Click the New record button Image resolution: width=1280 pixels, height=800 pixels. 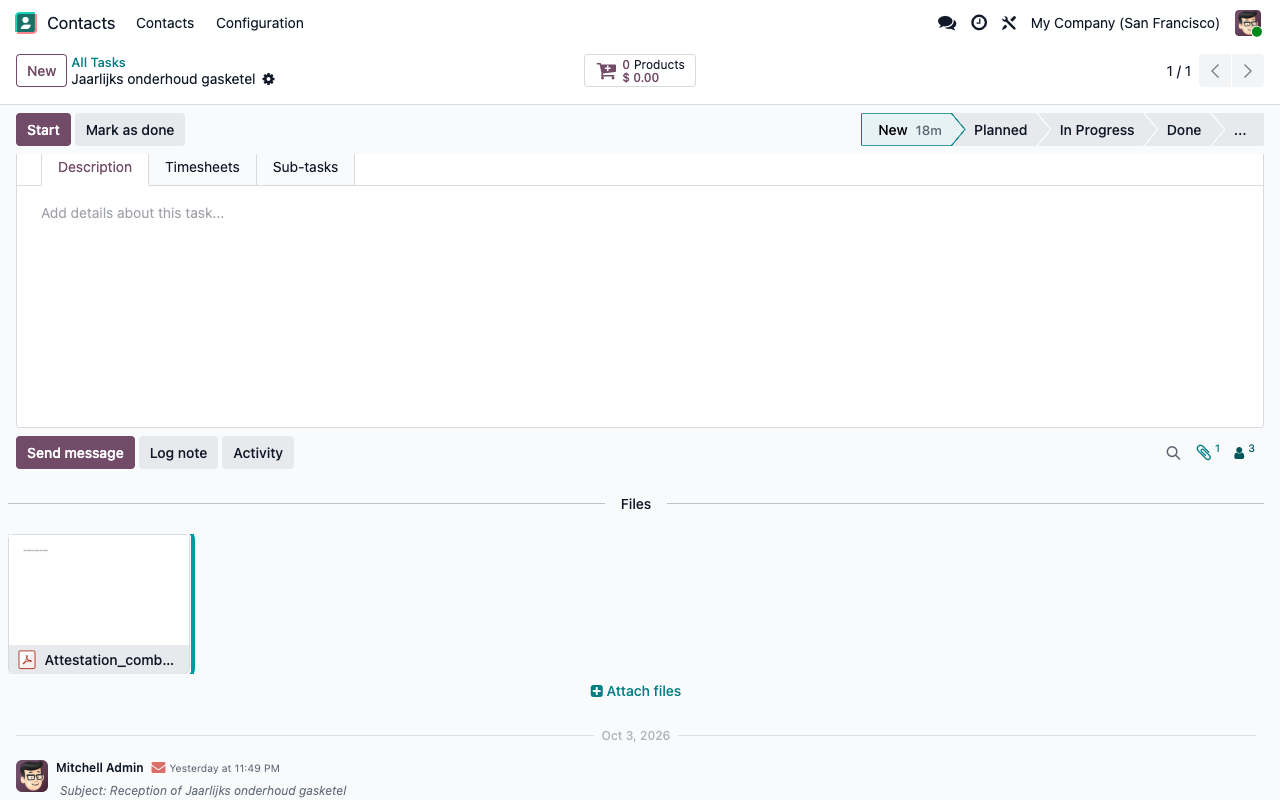coord(41,71)
